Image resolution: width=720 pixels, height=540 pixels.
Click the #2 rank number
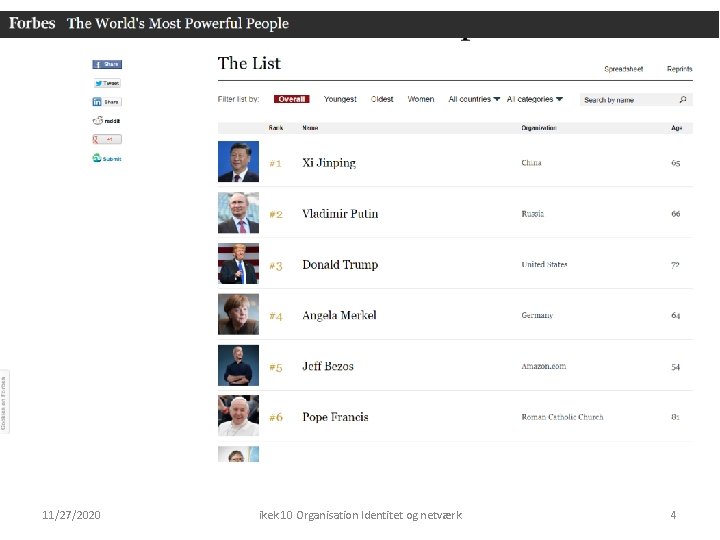(x=276, y=214)
